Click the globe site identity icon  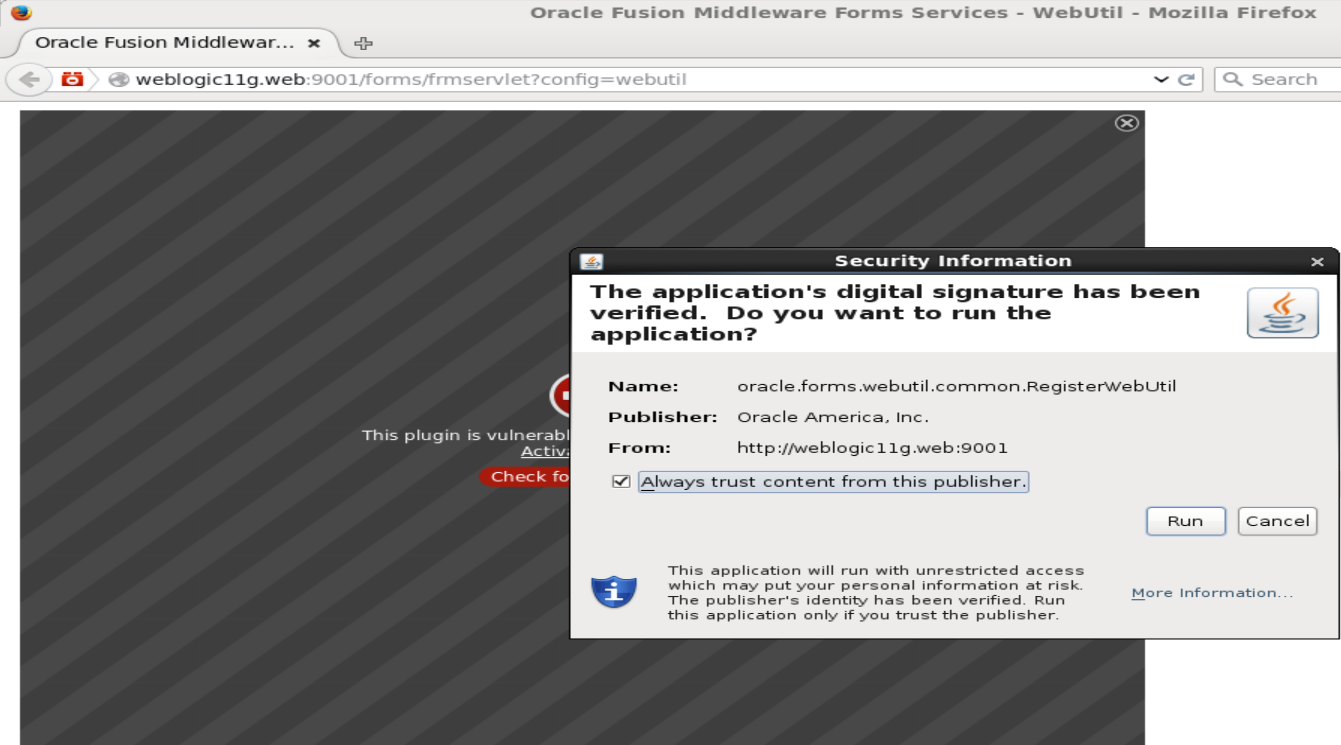[x=119, y=79]
